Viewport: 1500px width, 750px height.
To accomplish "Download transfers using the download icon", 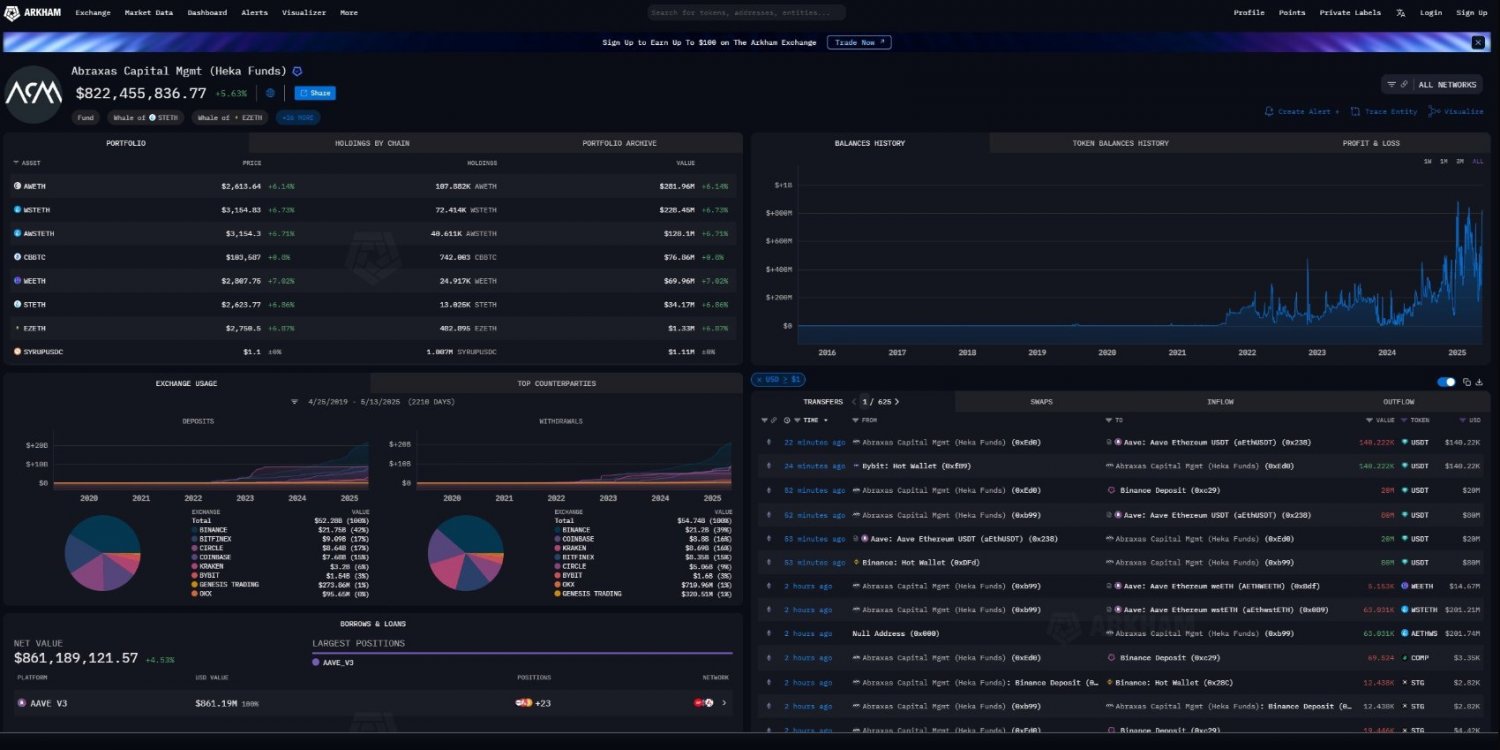I will 1479,382.
